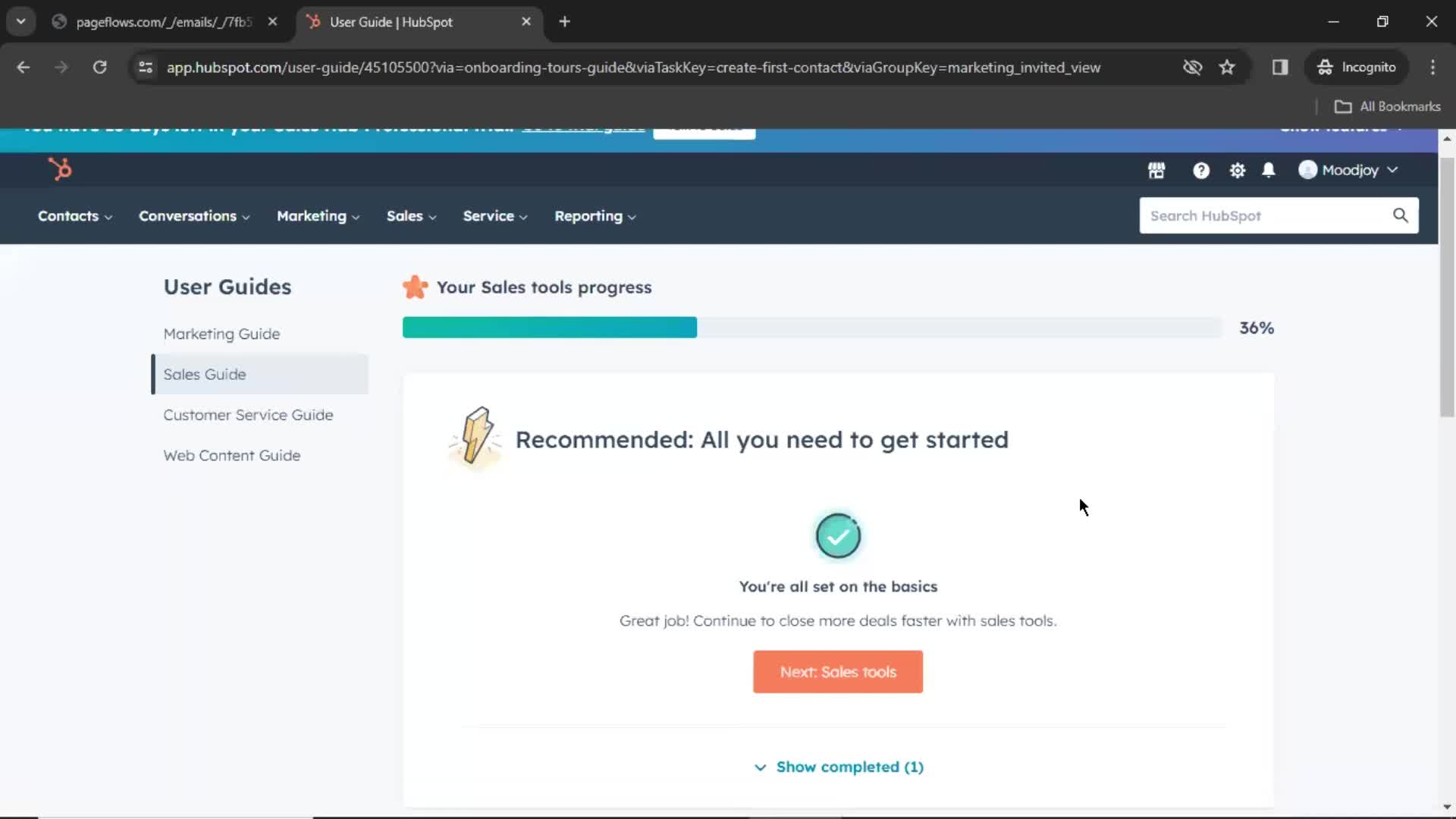Open the Contacts dropdown menu
This screenshot has width=1456, height=819.
73,215
